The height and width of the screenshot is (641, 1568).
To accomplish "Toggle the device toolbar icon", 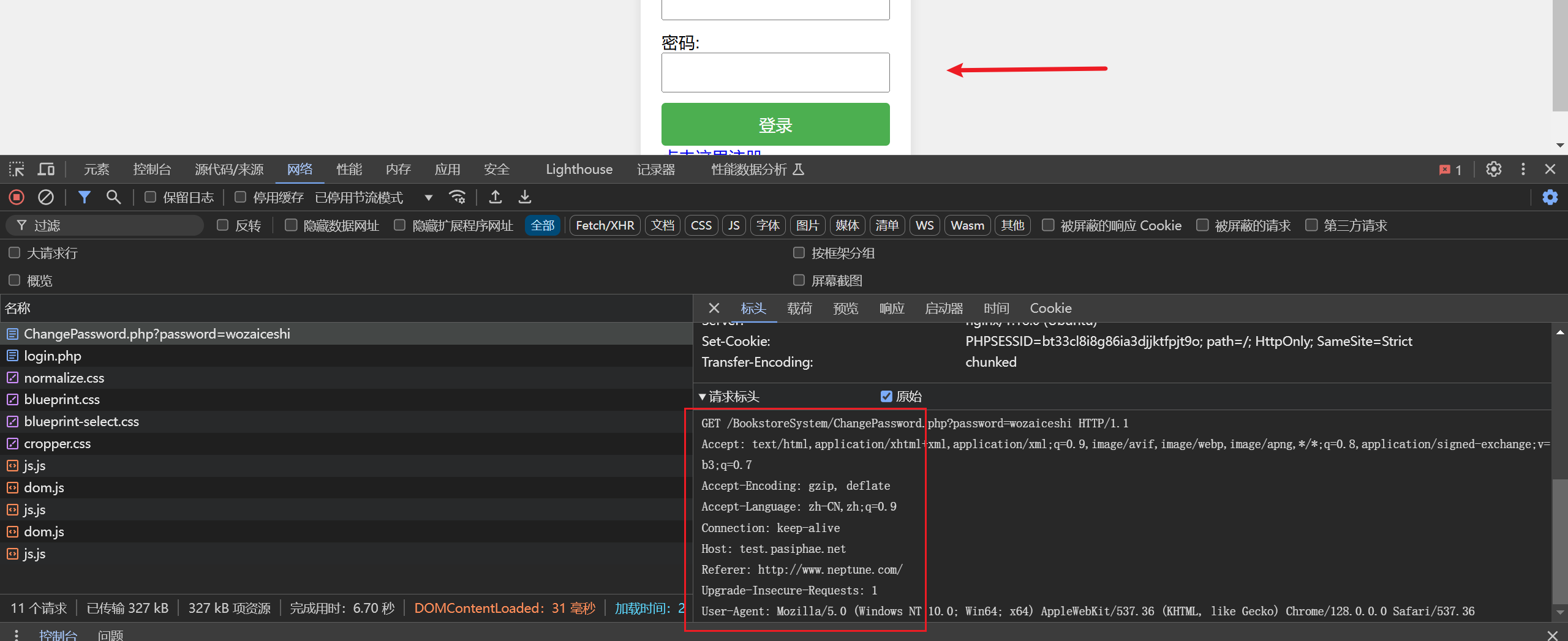I will coord(46,169).
